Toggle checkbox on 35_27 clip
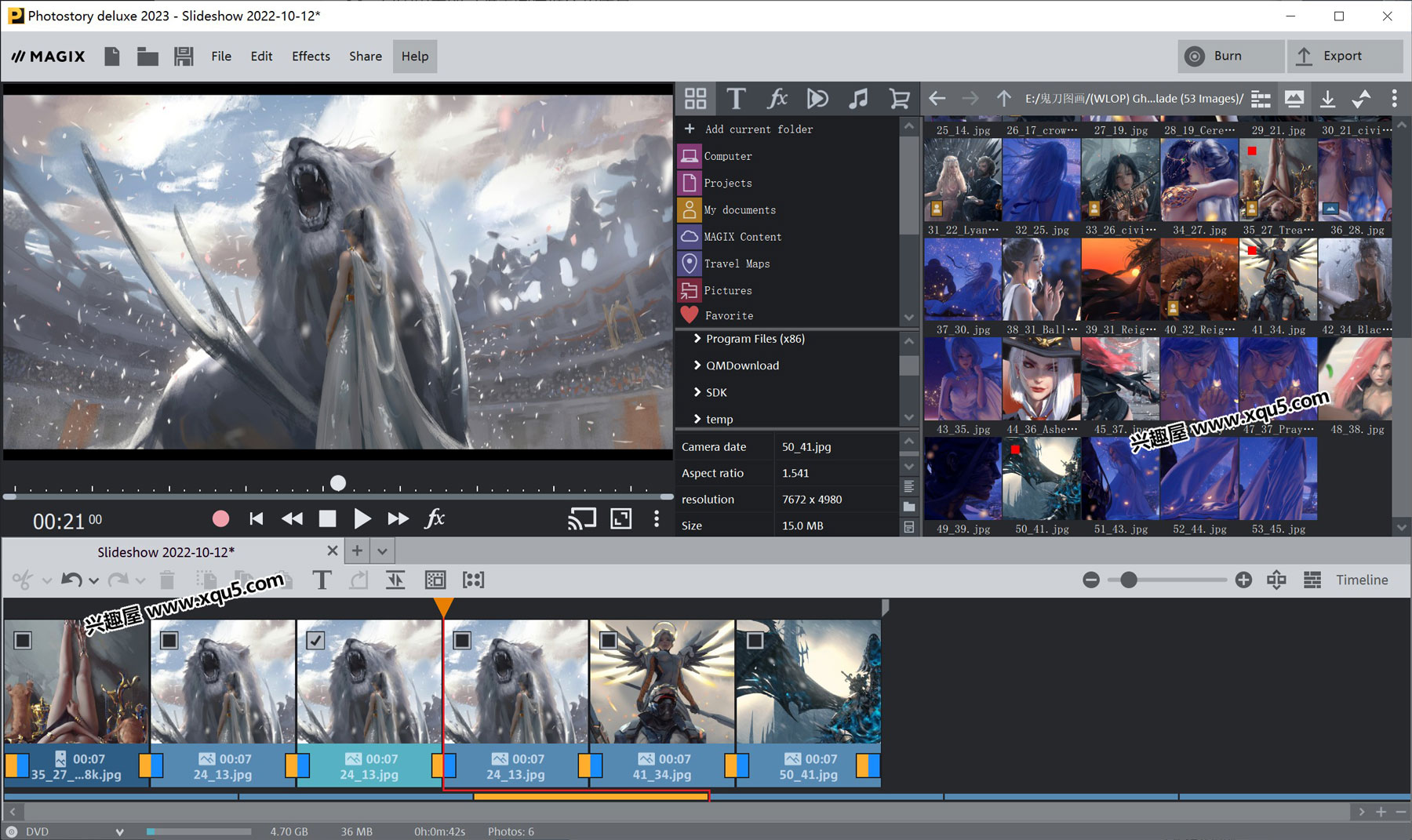 click(x=23, y=641)
